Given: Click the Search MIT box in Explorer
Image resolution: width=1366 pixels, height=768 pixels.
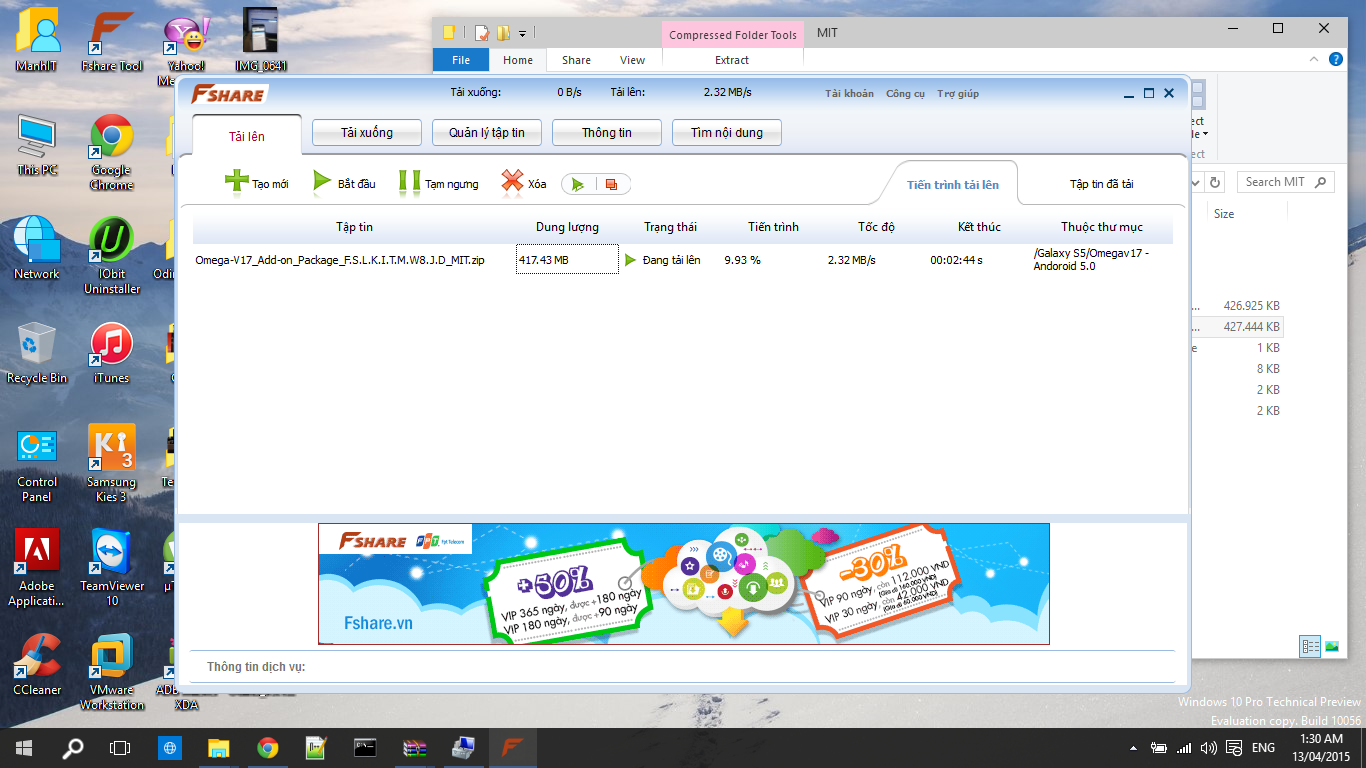Looking at the screenshot, I should coord(1285,182).
